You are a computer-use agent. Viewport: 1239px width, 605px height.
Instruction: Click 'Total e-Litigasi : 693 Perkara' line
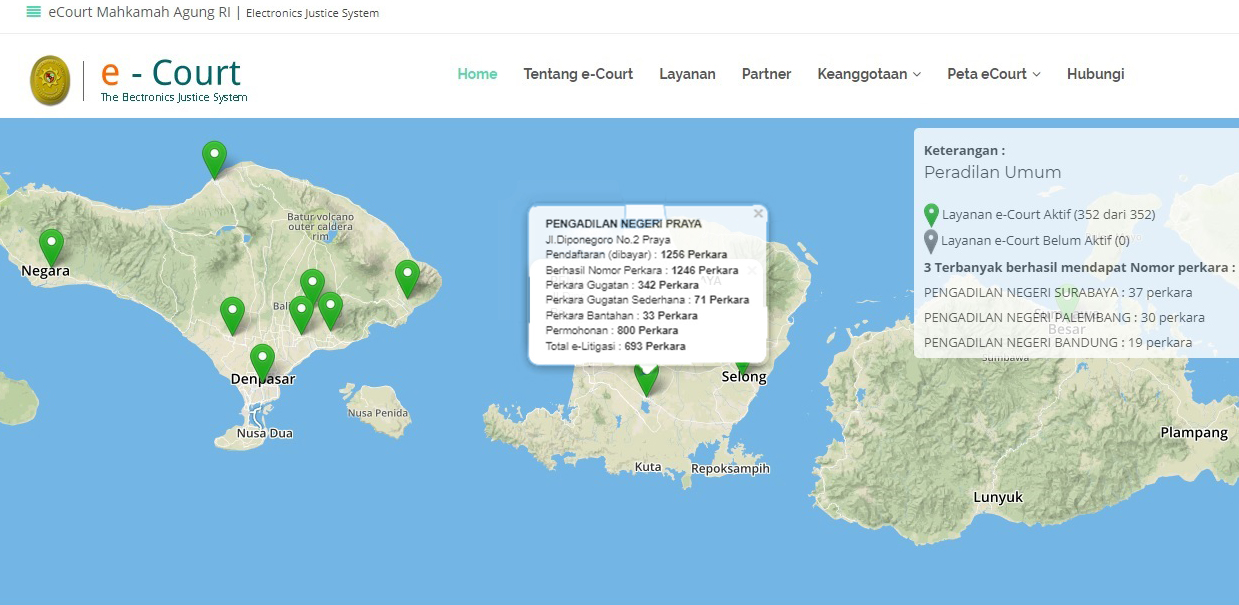(x=615, y=346)
